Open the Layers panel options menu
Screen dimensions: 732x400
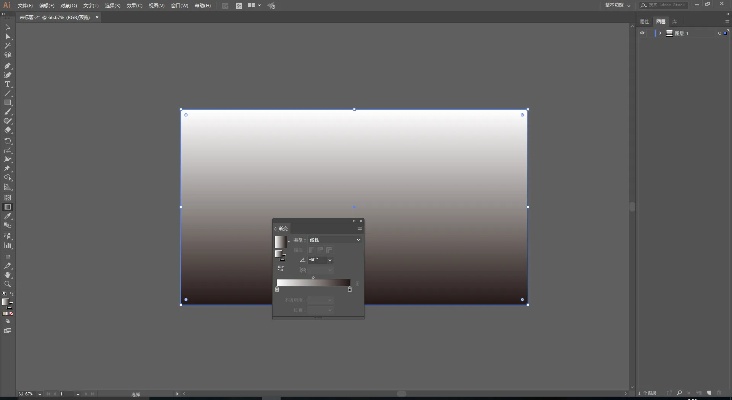click(x=727, y=21)
